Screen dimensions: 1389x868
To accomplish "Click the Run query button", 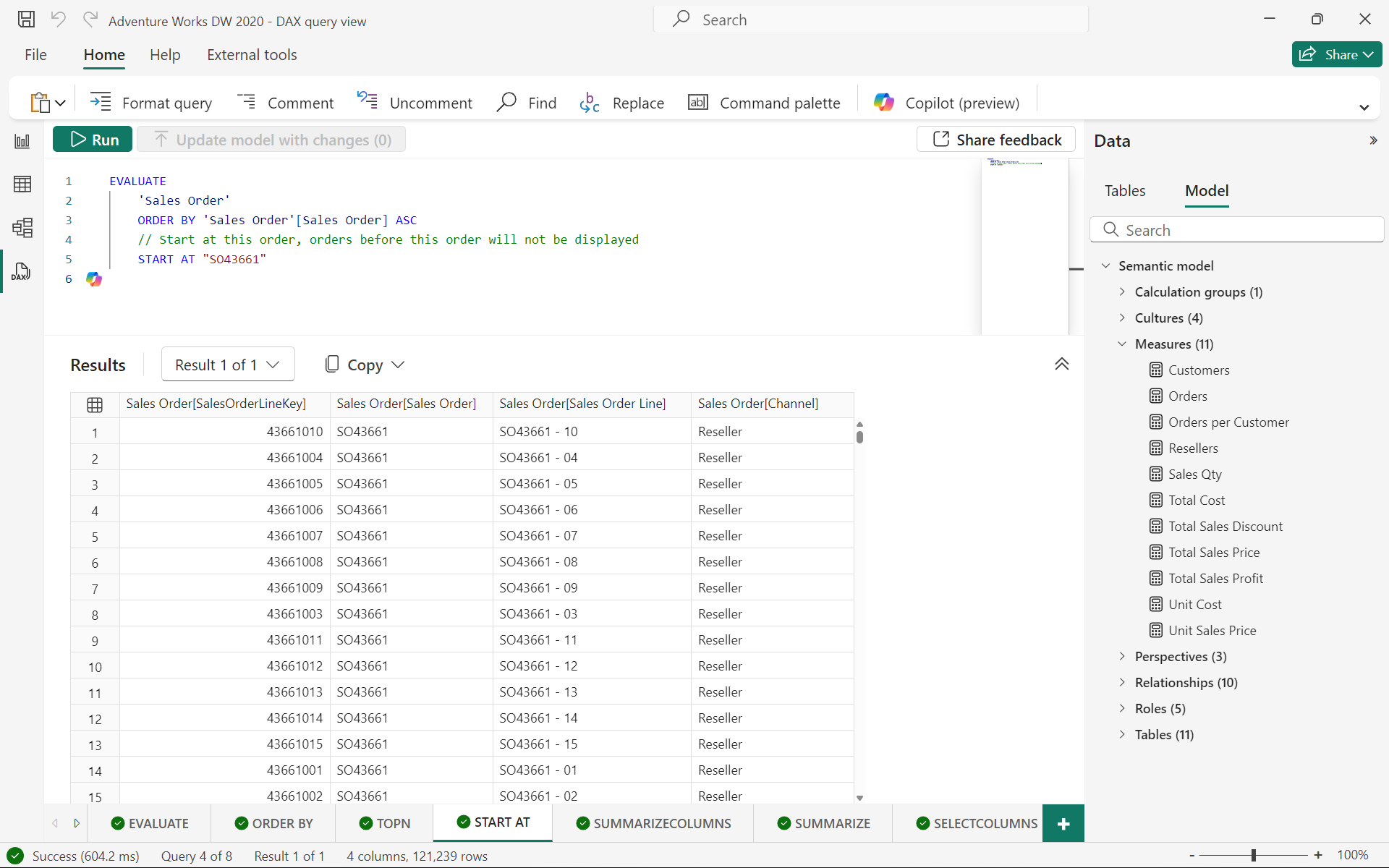I will coord(93,139).
